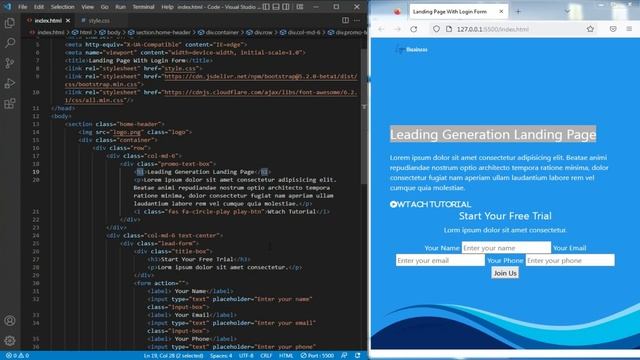Screen dimensions: 640x360
Task: Open the Search view in activity bar
Action: [10, 43]
